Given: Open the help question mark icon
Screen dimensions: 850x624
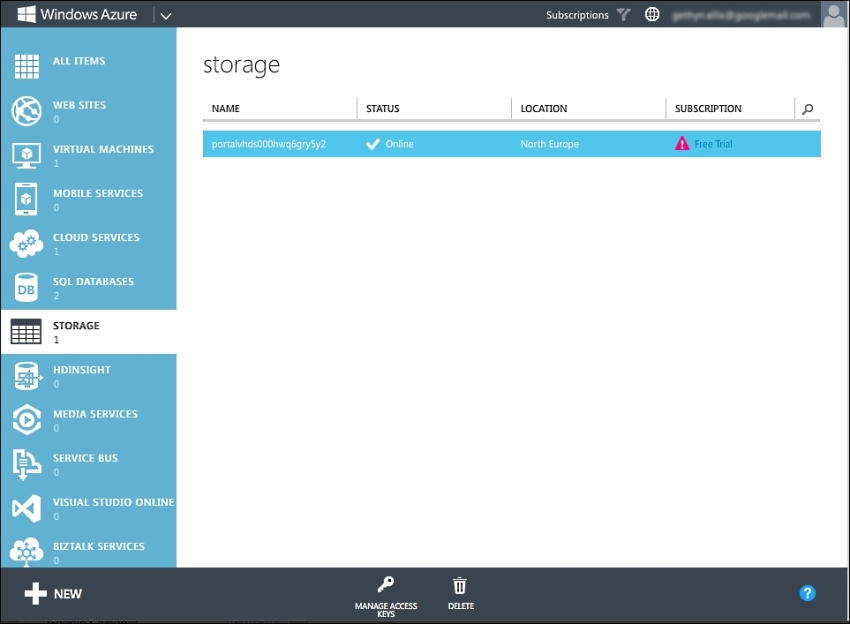Looking at the screenshot, I should [807, 593].
